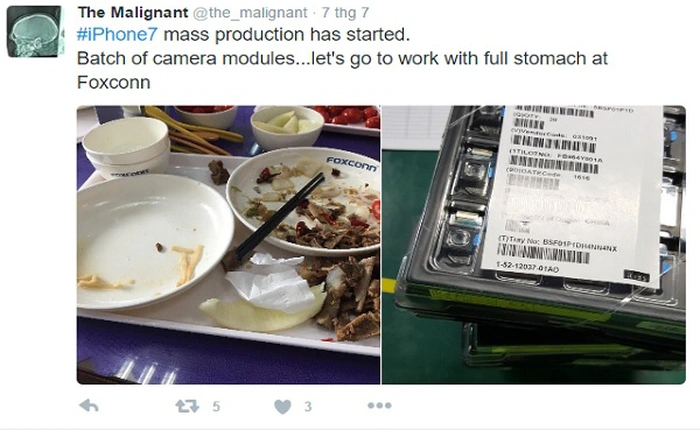Click the retweet count 5
Screen dimensions: 700x430
[x=216, y=406]
